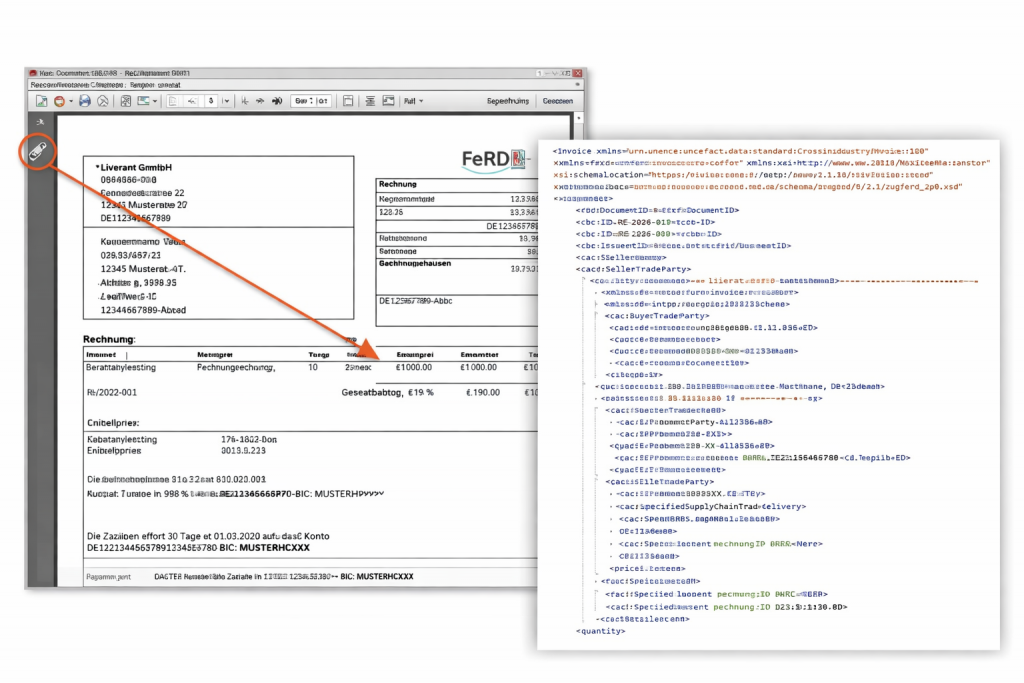This screenshot has width=1024, height=683.
Task: Click the small icon above the paperclip
Action: coord(40,122)
